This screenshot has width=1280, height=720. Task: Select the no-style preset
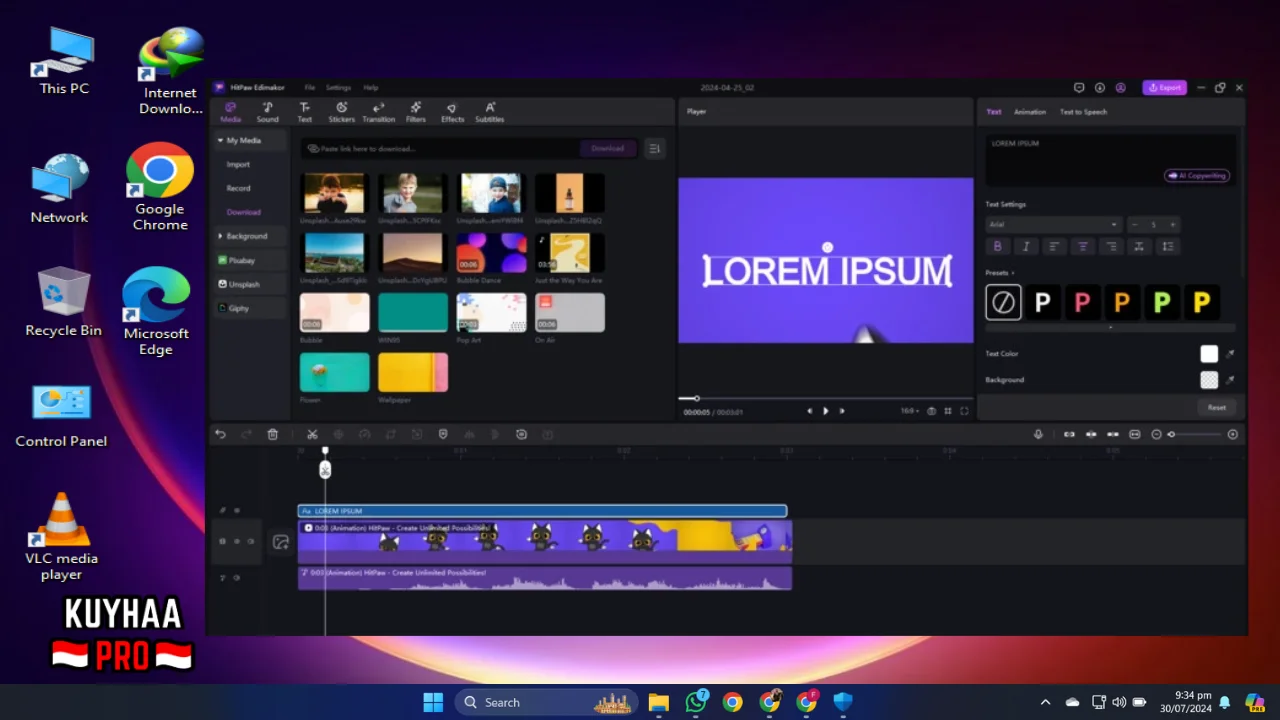pos(1003,302)
